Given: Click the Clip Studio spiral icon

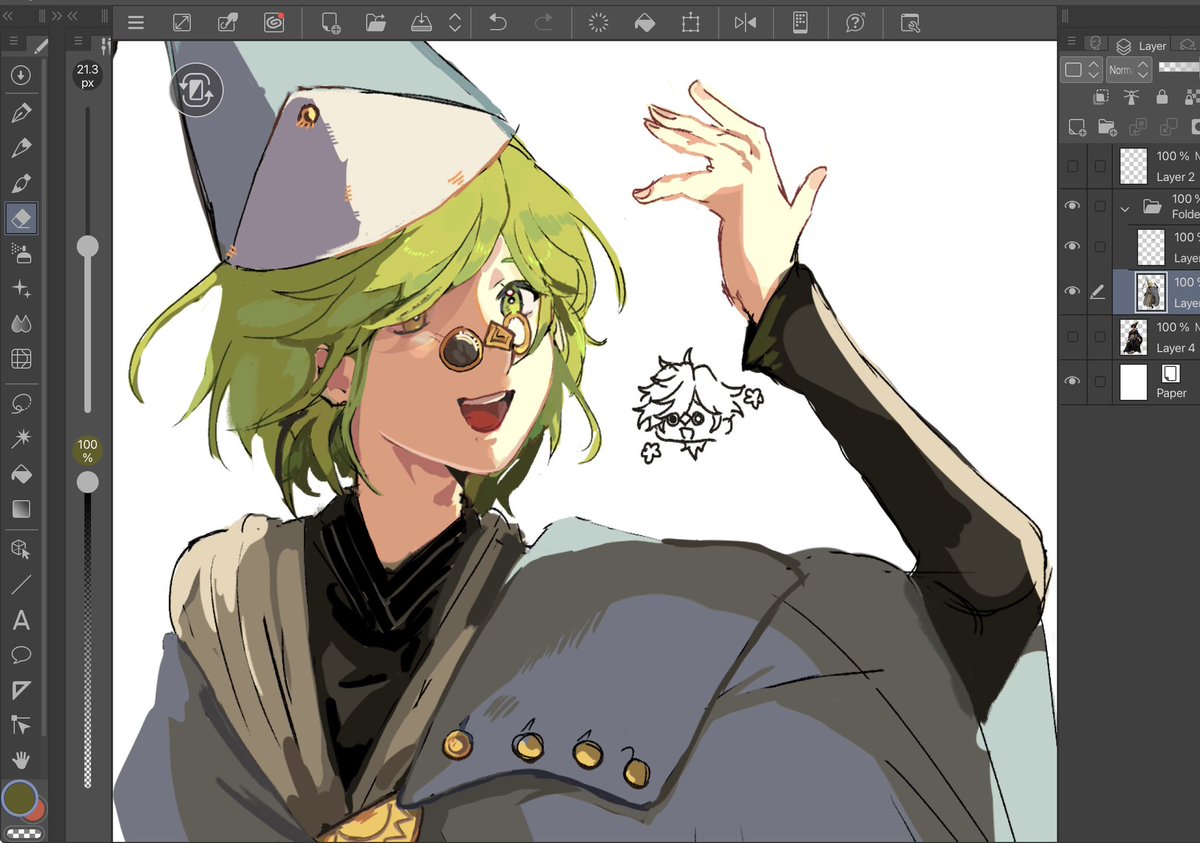Looking at the screenshot, I should coord(274,23).
